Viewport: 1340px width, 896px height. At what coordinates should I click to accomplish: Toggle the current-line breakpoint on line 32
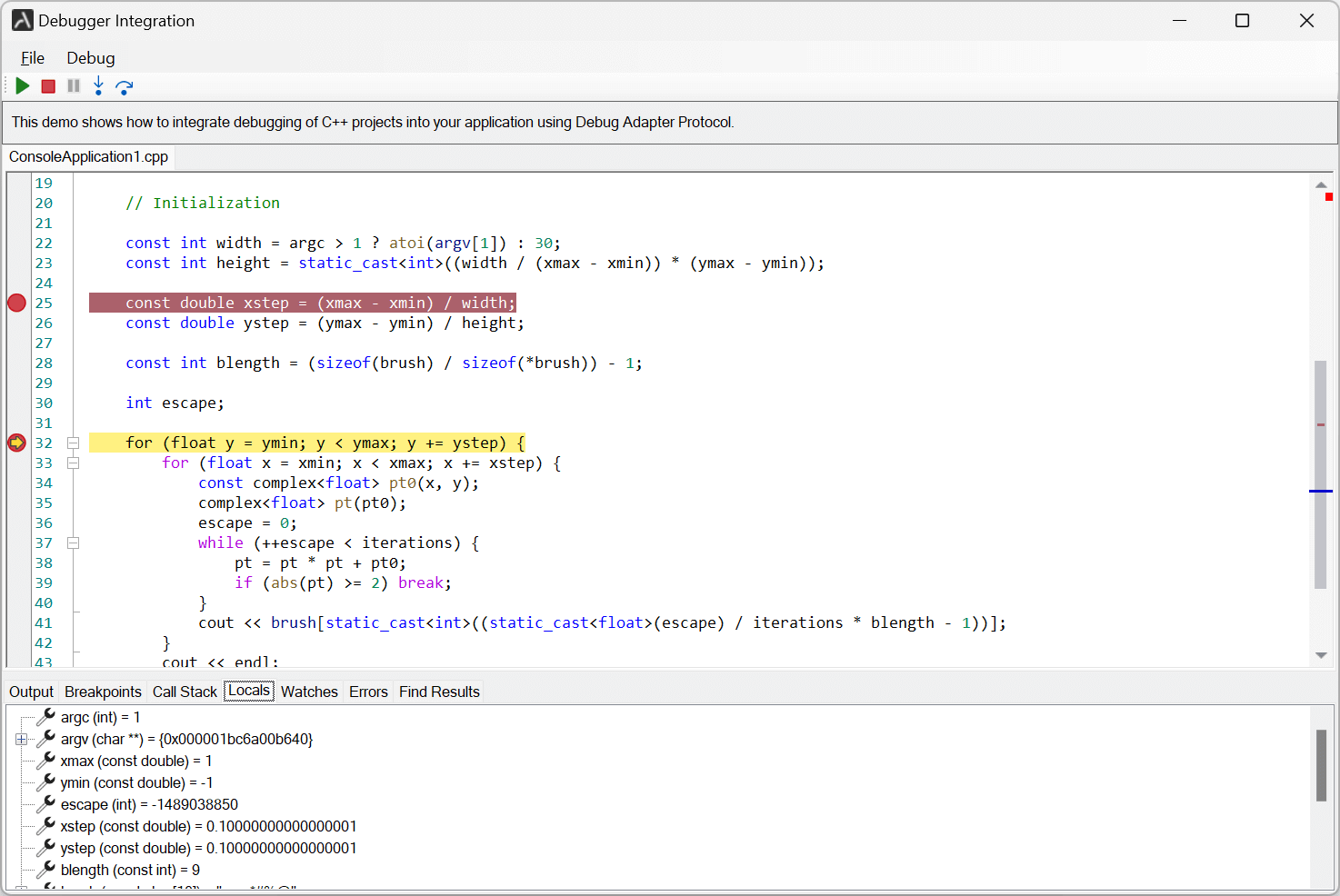coord(16,443)
